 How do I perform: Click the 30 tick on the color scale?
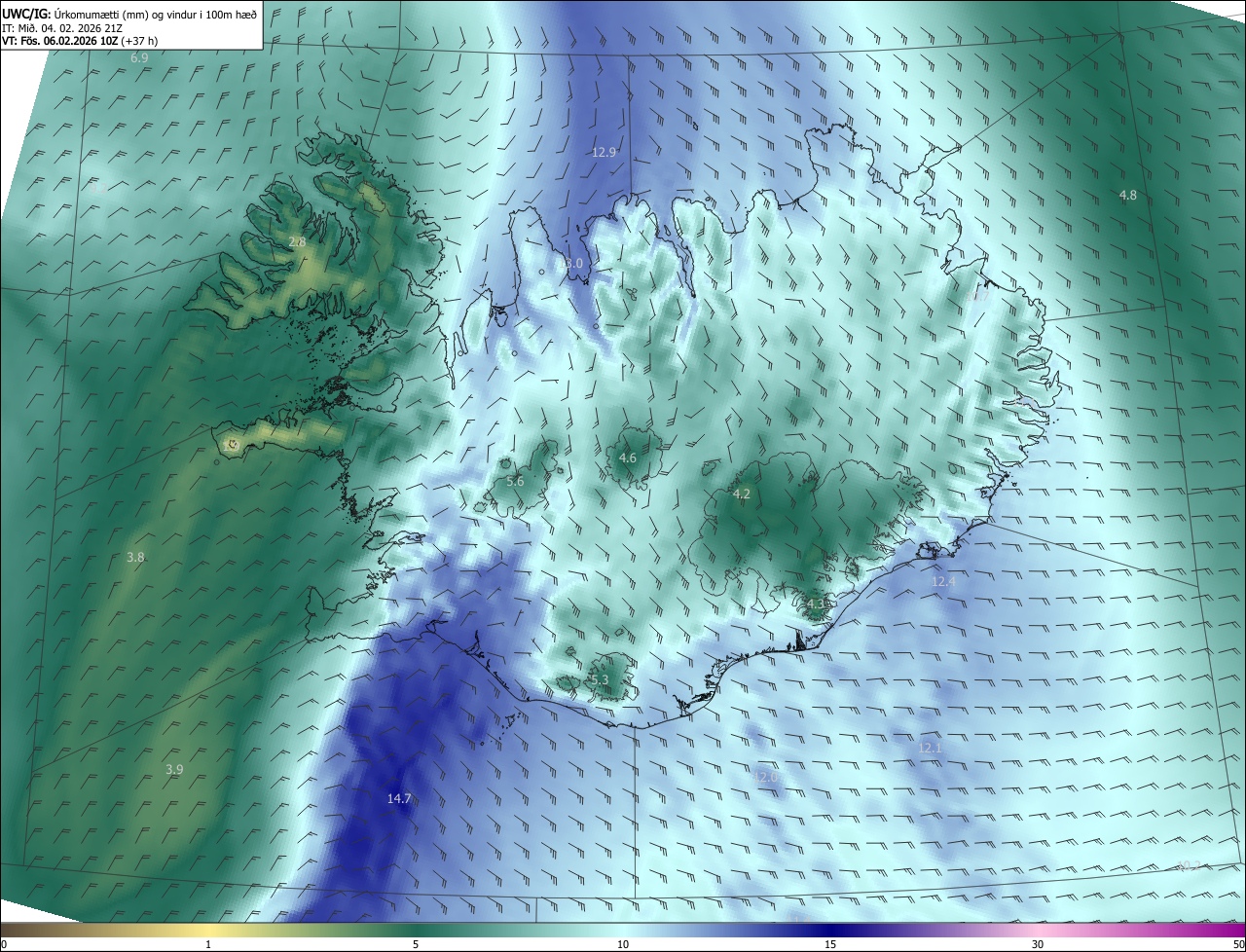coord(1038,944)
